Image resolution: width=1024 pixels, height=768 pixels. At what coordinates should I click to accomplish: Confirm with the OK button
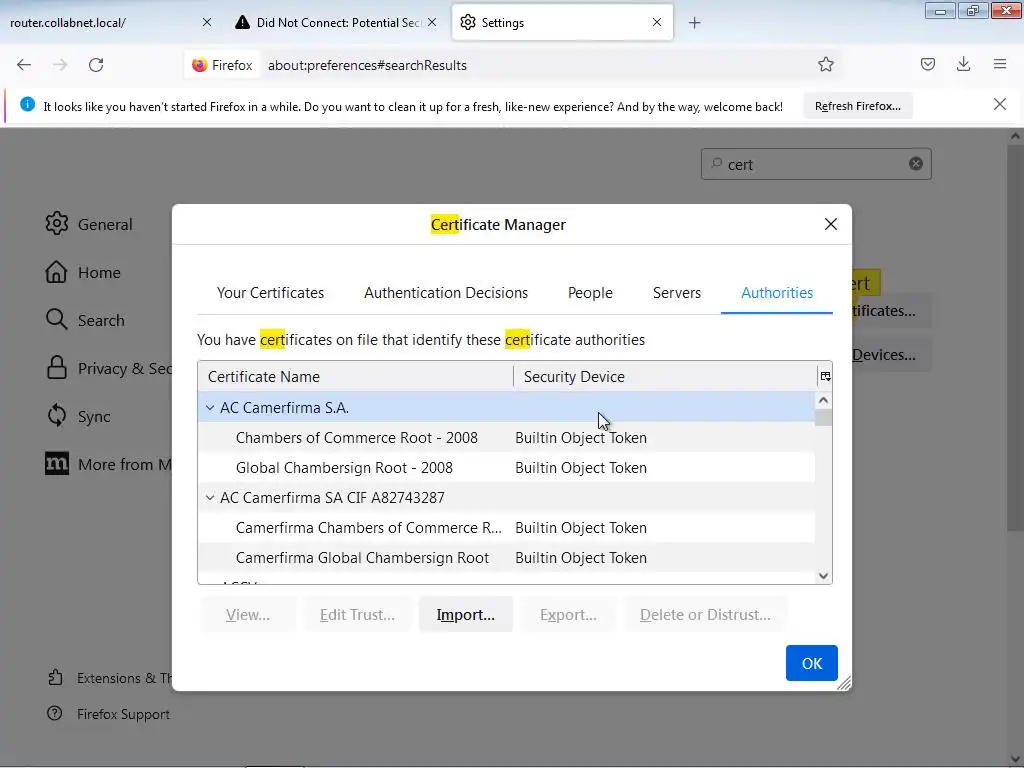click(x=812, y=663)
